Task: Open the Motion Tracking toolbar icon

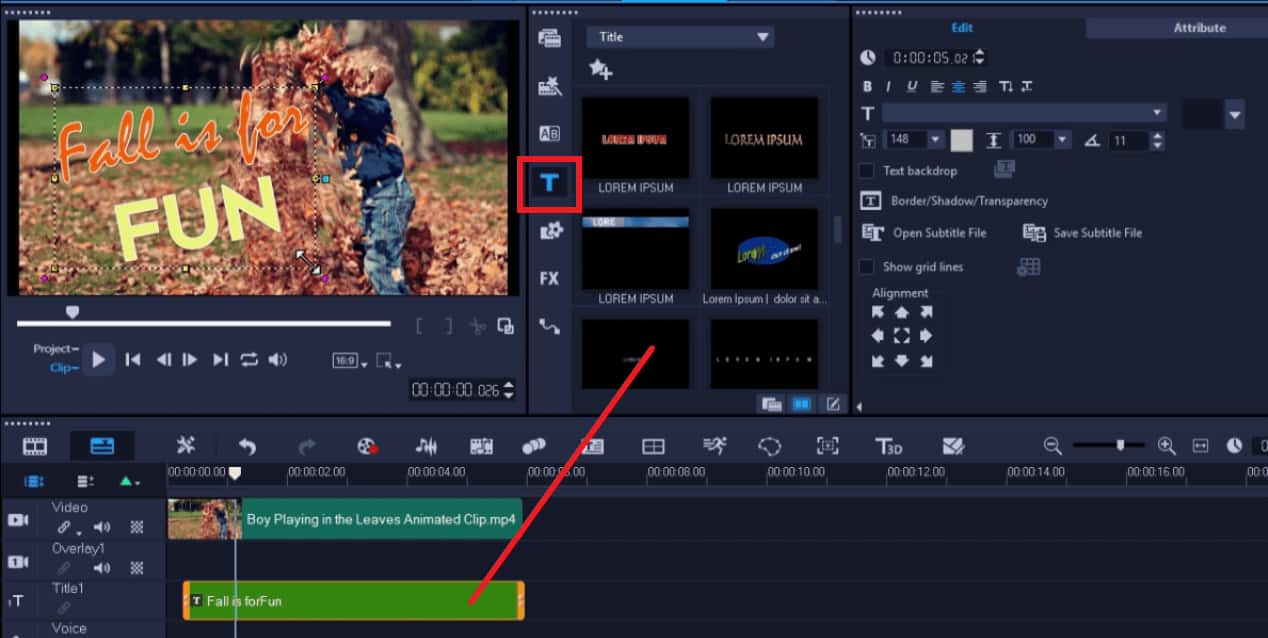Action: pyautogui.click(x=713, y=446)
